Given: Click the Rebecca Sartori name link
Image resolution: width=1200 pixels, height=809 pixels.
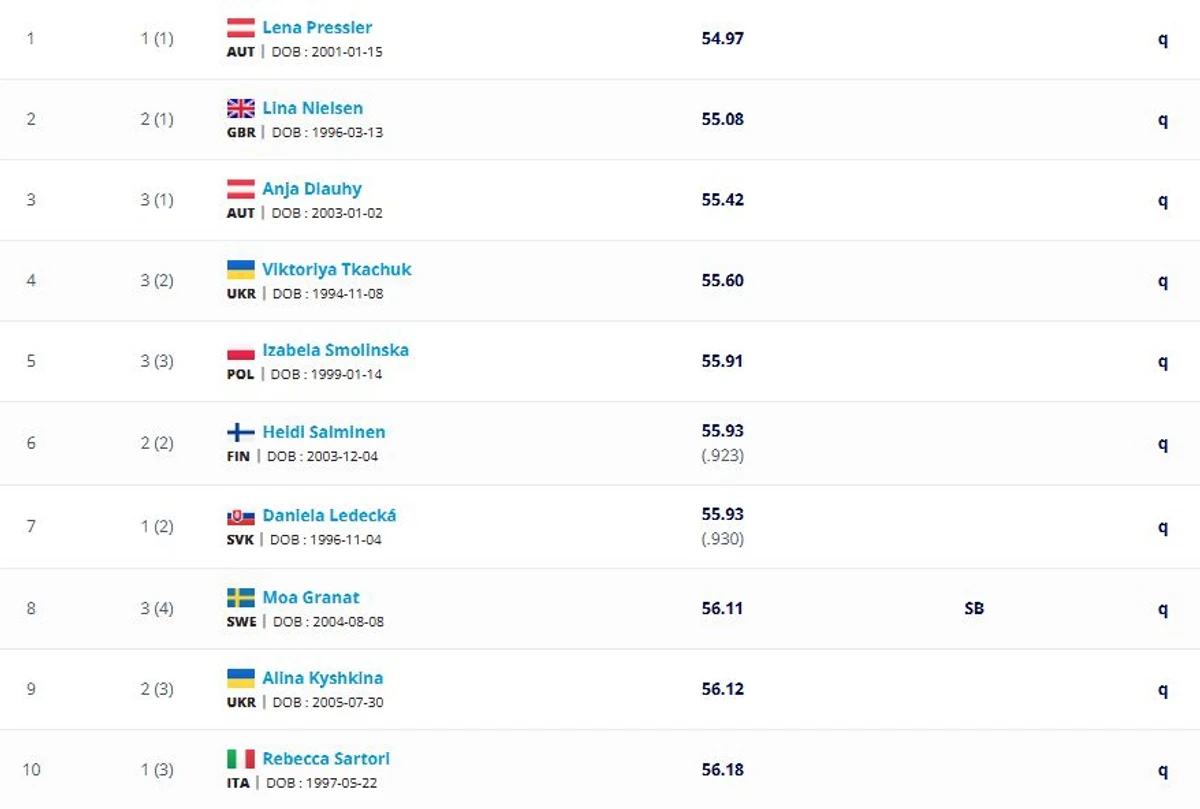Looking at the screenshot, I should (x=326, y=759).
